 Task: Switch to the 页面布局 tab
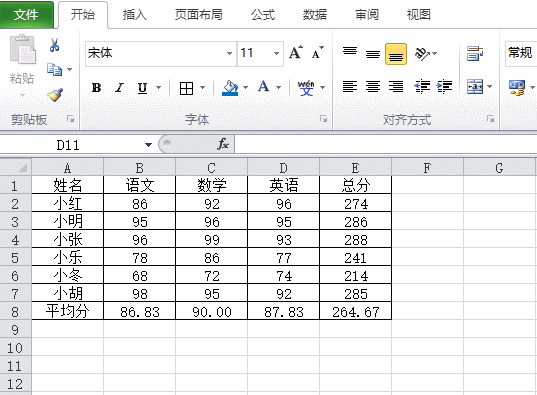[199, 15]
